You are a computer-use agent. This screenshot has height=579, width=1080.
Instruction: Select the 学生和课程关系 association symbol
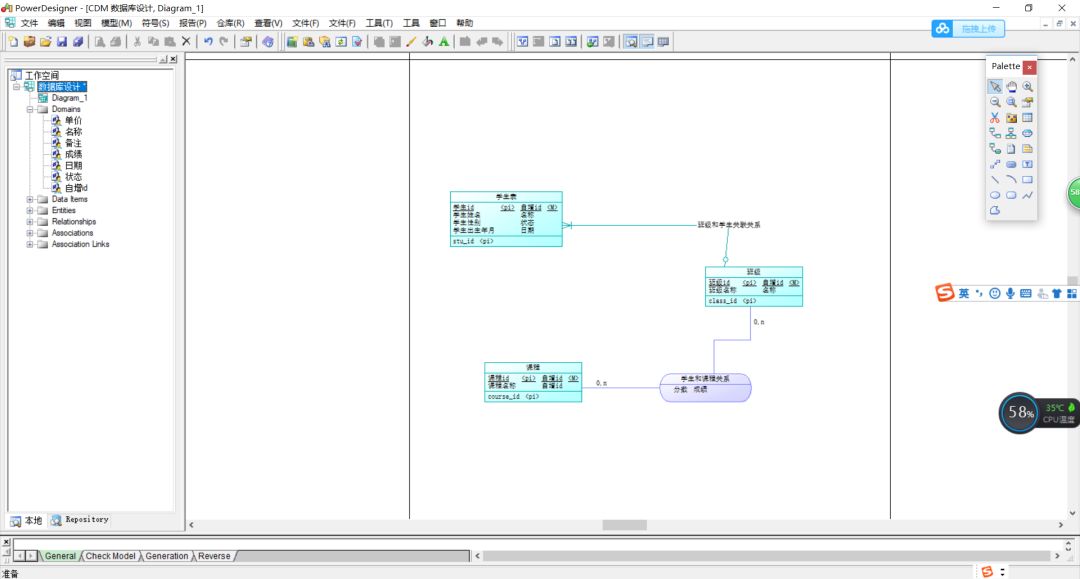coord(705,388)
